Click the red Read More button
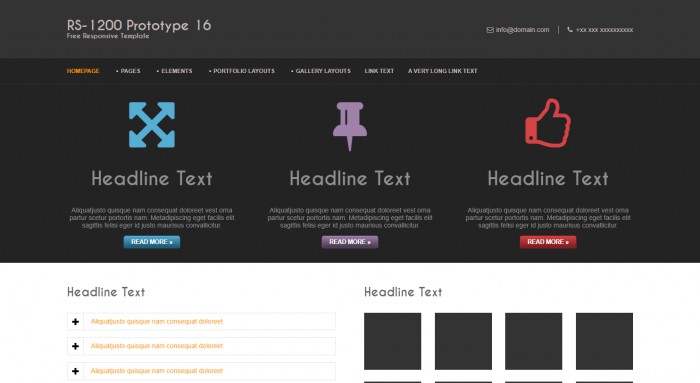This screenshot has height=383, width=700. pos(548,242)
